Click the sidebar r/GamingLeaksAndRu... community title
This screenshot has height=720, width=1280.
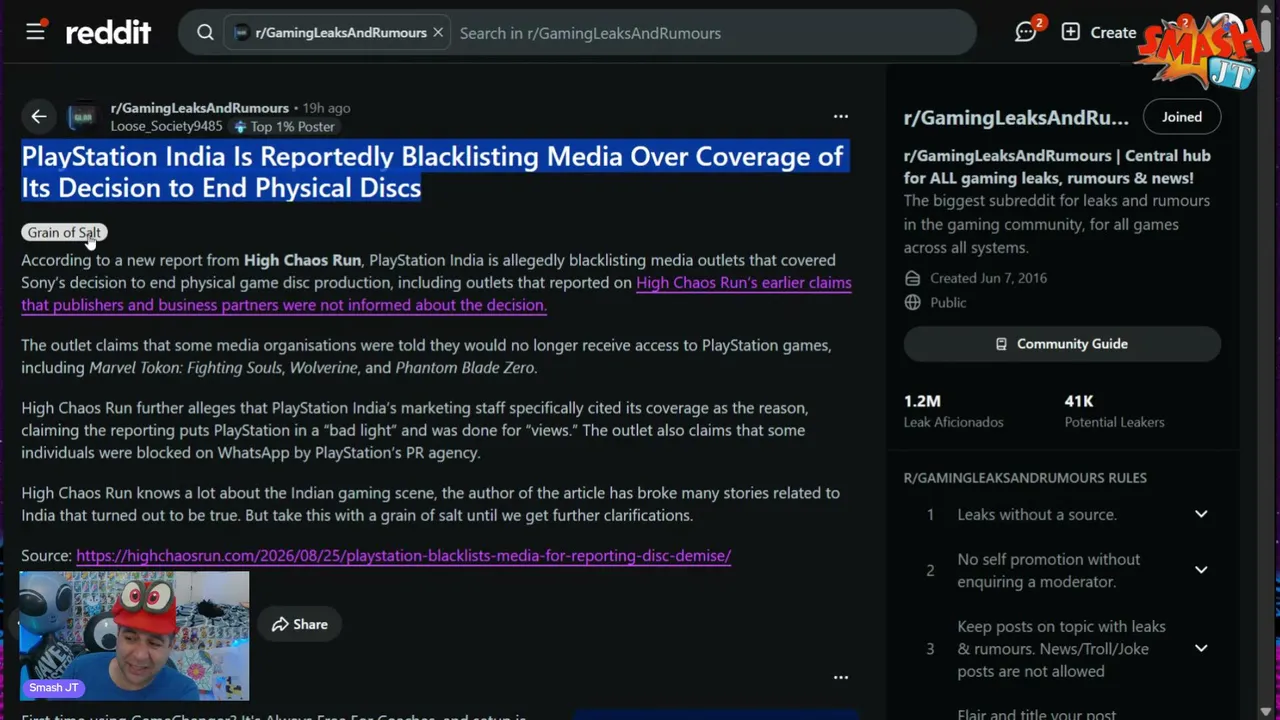(x=1016, y=118)
